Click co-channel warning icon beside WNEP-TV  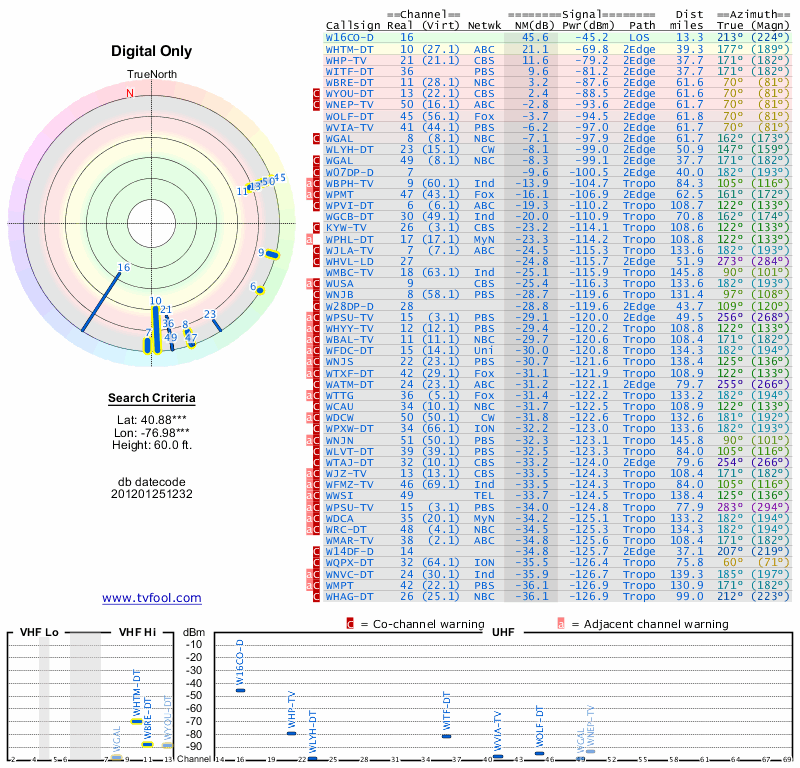click(317, 104)
